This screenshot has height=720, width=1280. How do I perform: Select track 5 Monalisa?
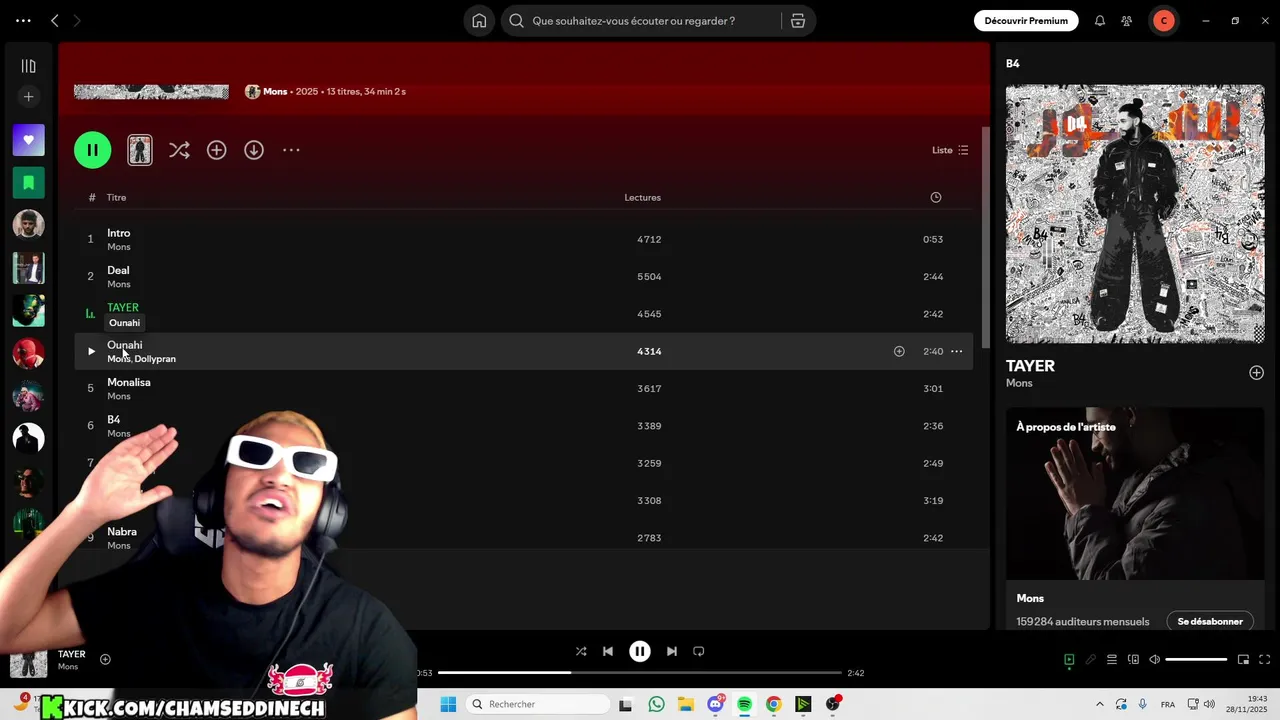coord(523,388)
